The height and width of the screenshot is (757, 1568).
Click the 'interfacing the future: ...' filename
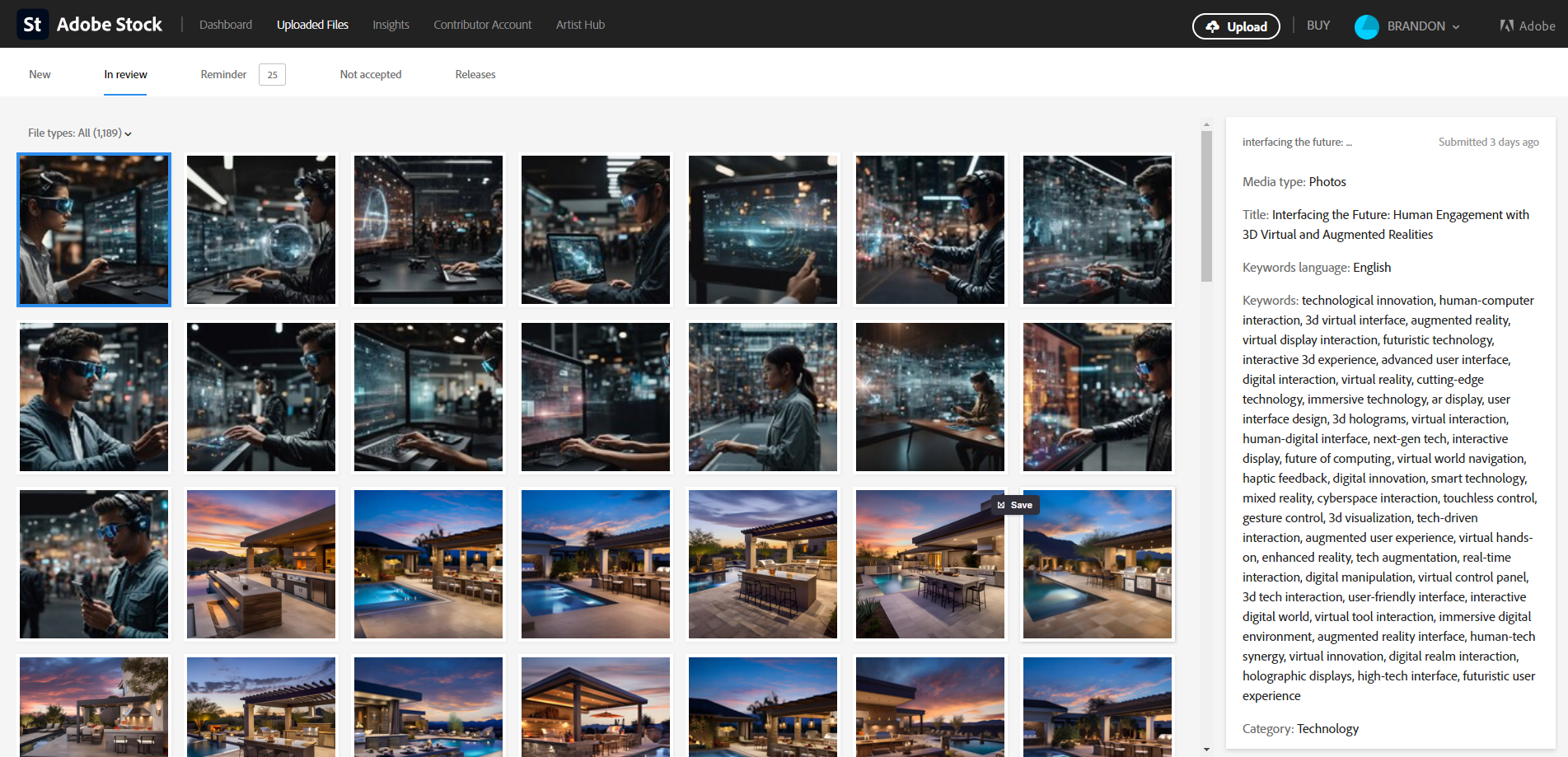click(x=1297, y=142)
